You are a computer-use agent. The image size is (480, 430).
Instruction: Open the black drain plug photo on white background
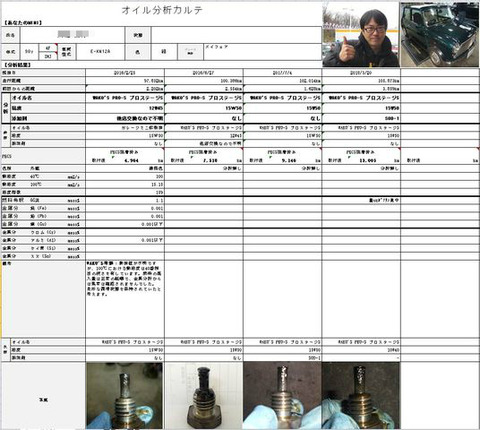click(204, 396)
